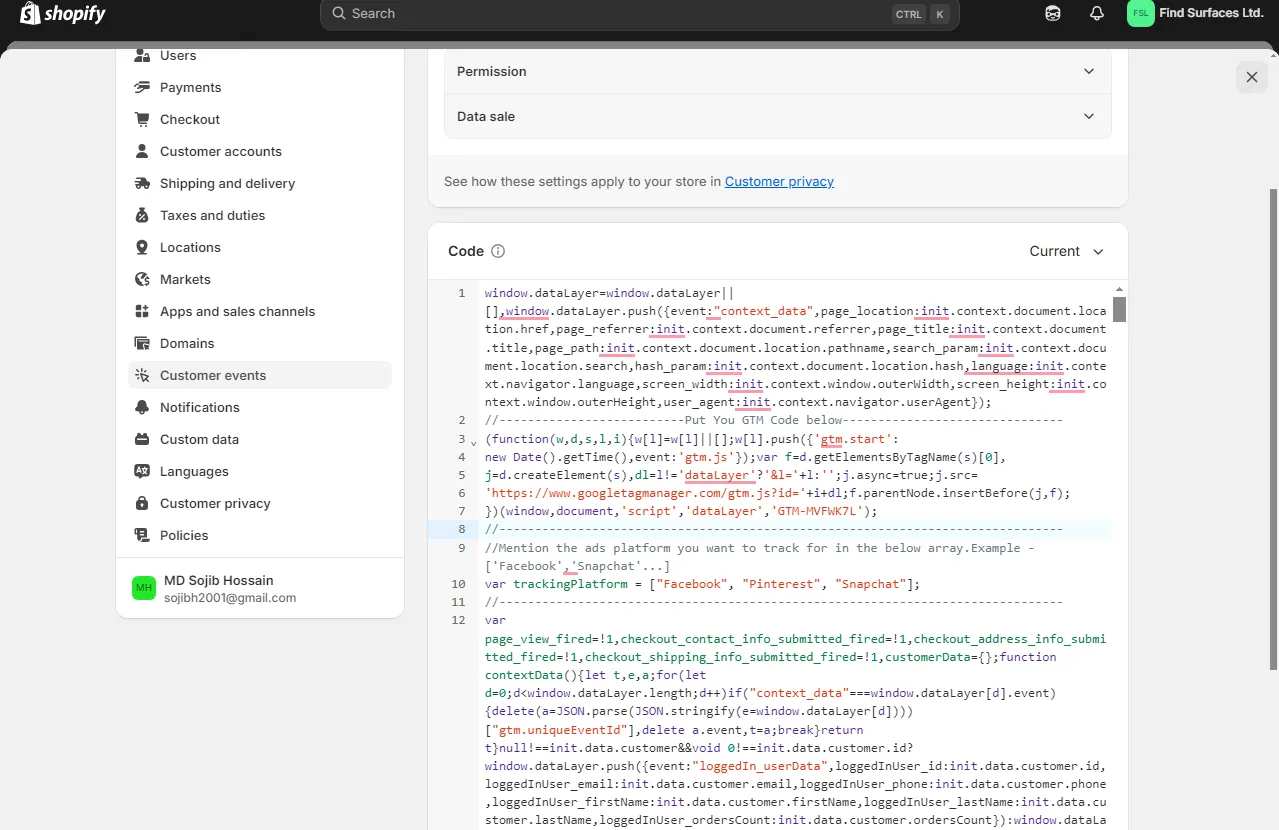1279x830 pixels.
Task: Open the Current version dropdown
Action: 1067,251
